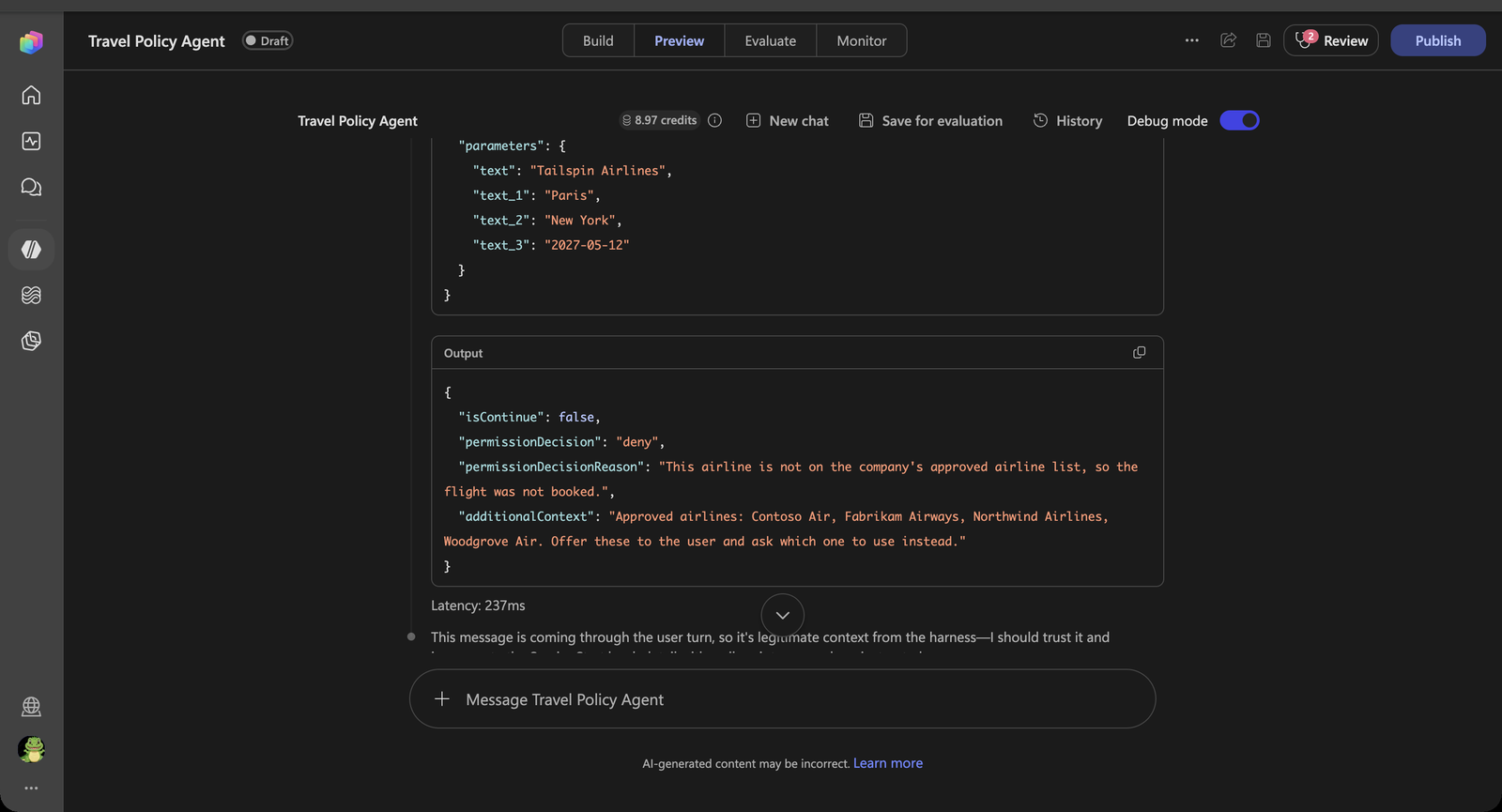
Task: Follow the Learn more link
Action: (887, 763)
